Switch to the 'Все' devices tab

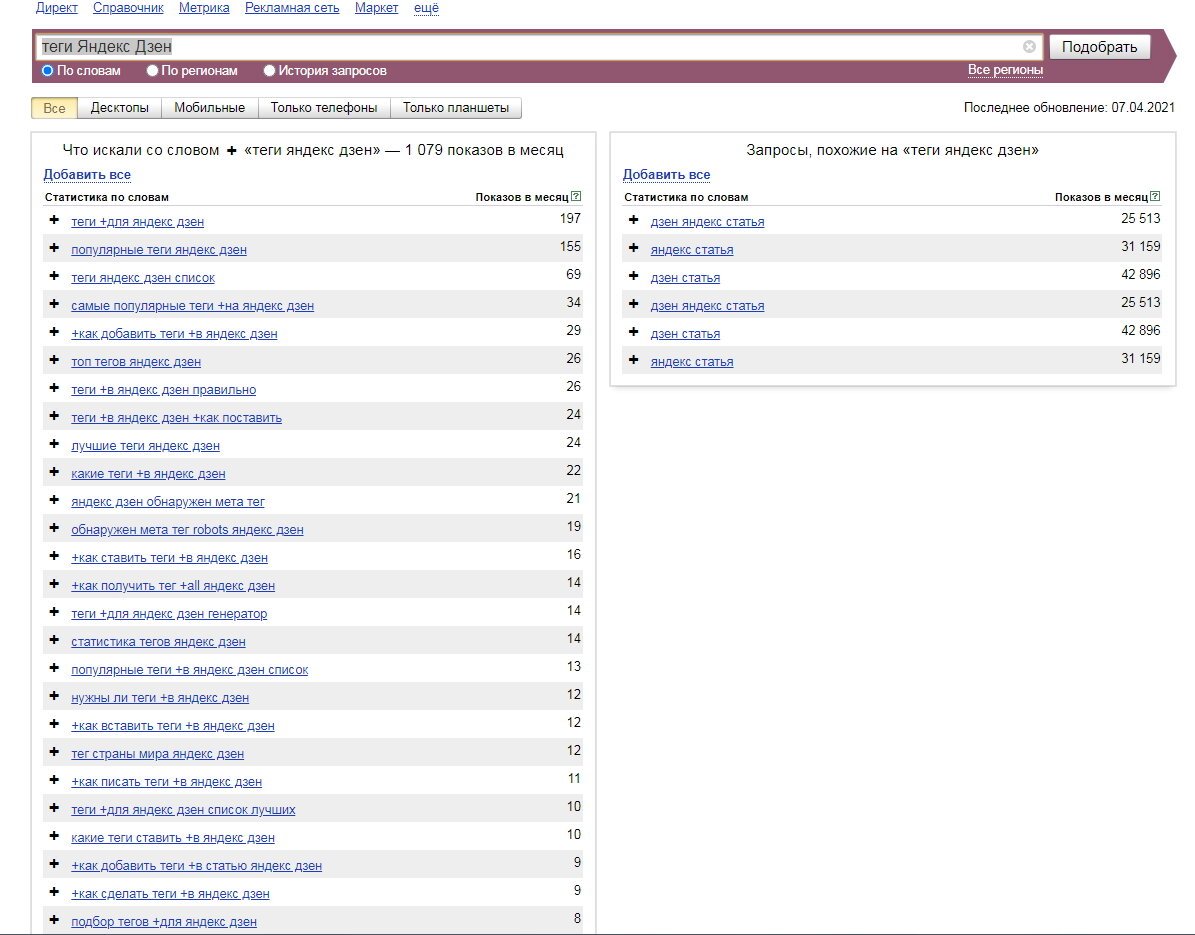pos(54,108)
